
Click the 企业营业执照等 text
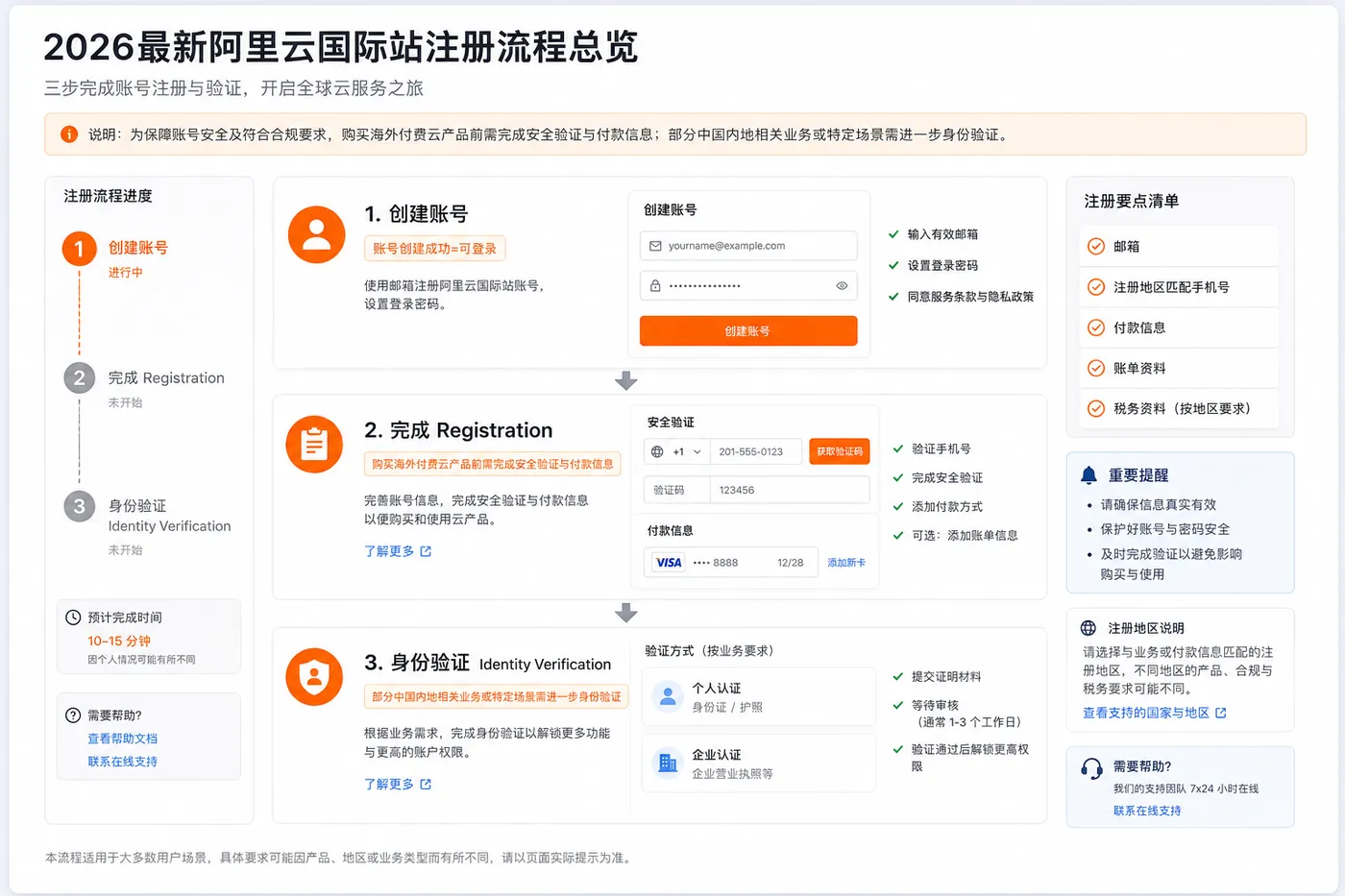733,774
